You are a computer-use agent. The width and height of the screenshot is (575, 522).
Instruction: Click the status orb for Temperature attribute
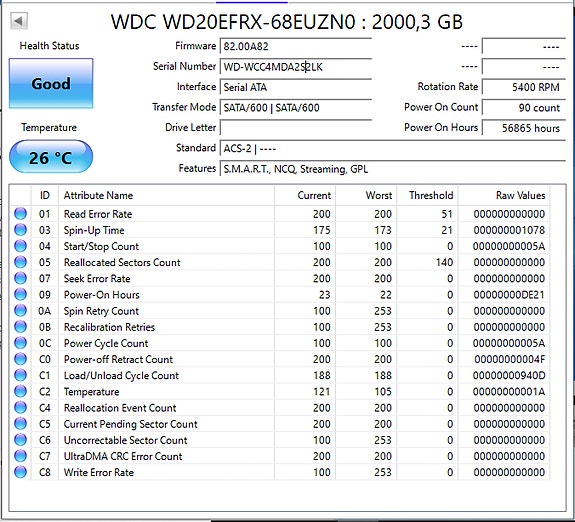pyautogui.click(x=21, y=391)
